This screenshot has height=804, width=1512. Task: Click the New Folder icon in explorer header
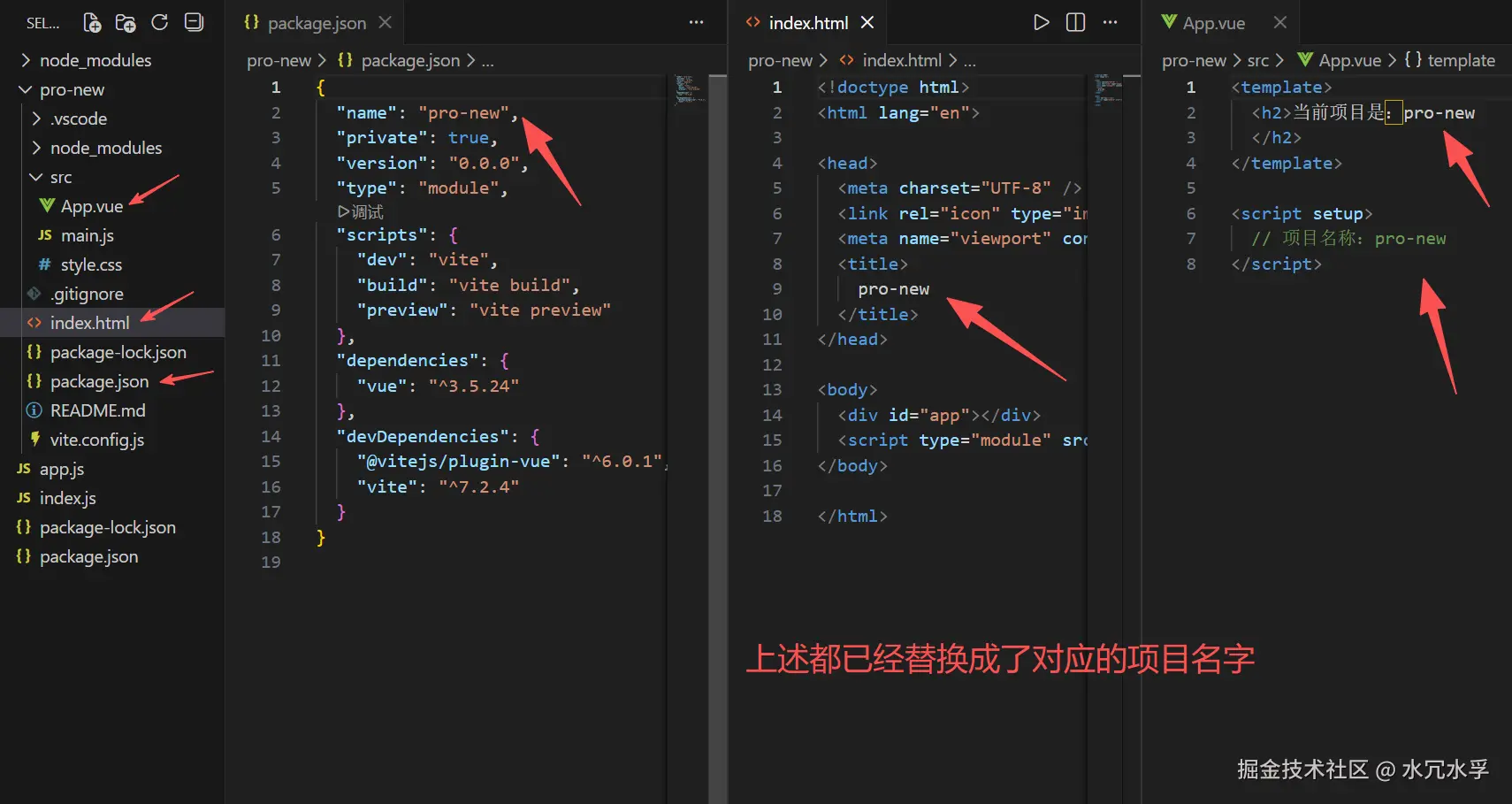[x=126, y=22]
